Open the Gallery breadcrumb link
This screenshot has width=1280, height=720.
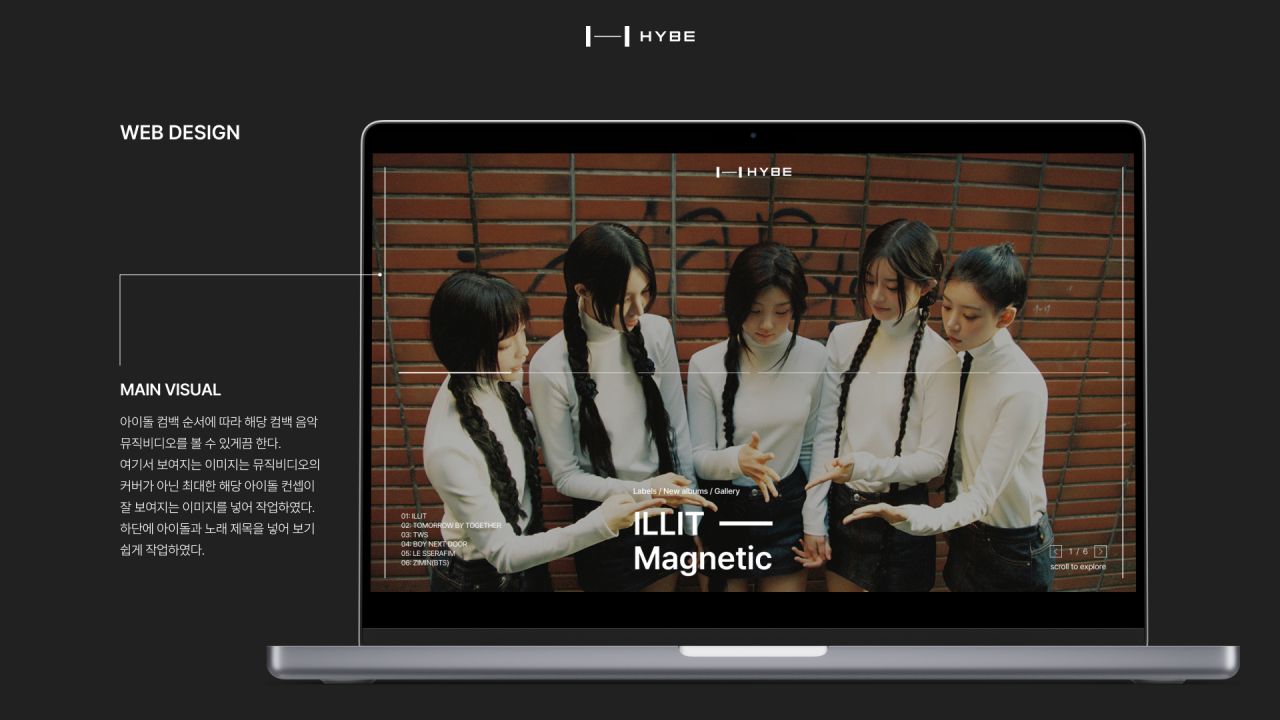tap(727, 491)
